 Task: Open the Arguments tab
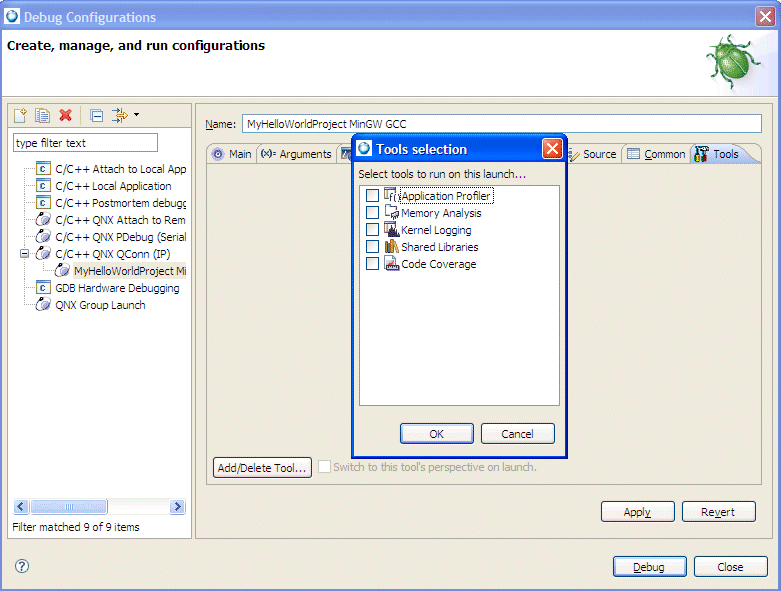click(x=296, y=154)
